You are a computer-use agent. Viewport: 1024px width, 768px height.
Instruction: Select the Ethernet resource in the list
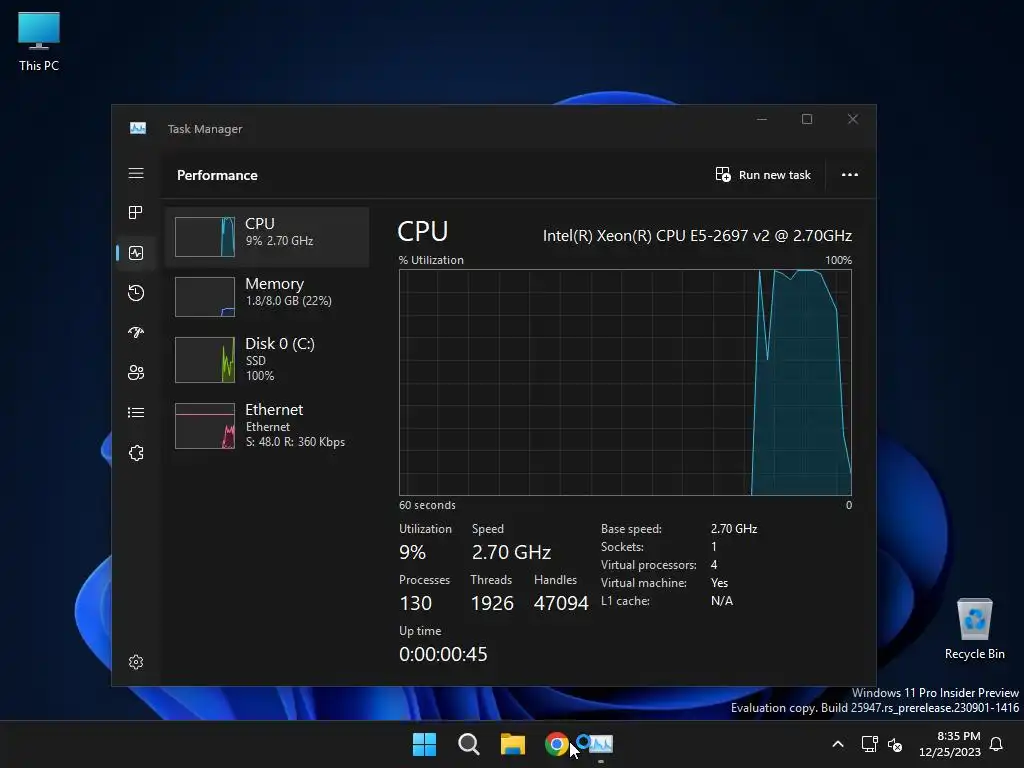pos(267,425)
